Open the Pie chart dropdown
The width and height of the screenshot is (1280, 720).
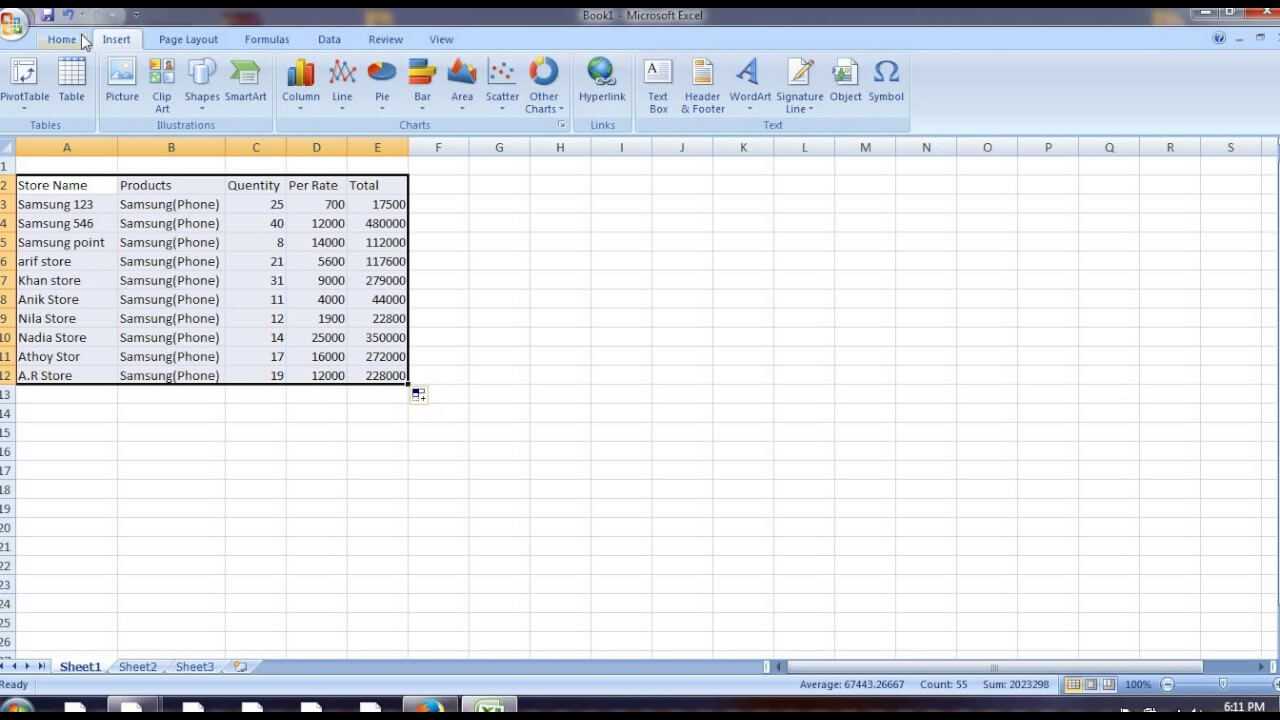tap(382, 84)
